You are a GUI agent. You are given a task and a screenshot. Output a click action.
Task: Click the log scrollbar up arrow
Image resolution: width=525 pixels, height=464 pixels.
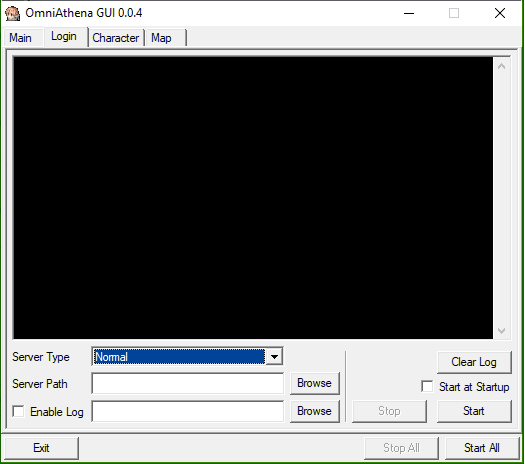click(501, 66)
